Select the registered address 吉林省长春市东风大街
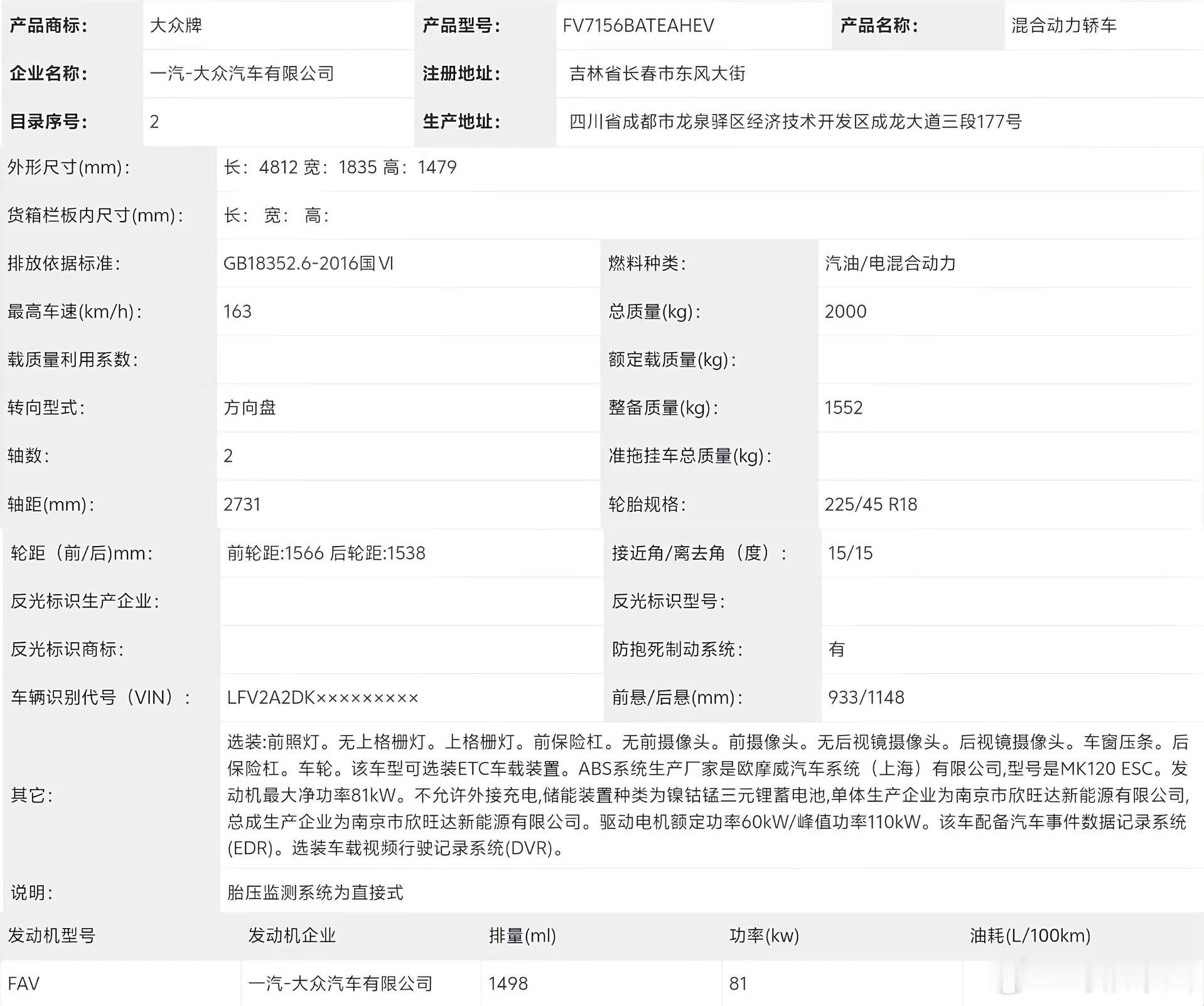This screenshot has height=1006, width=1204. (x=657, y=74)
